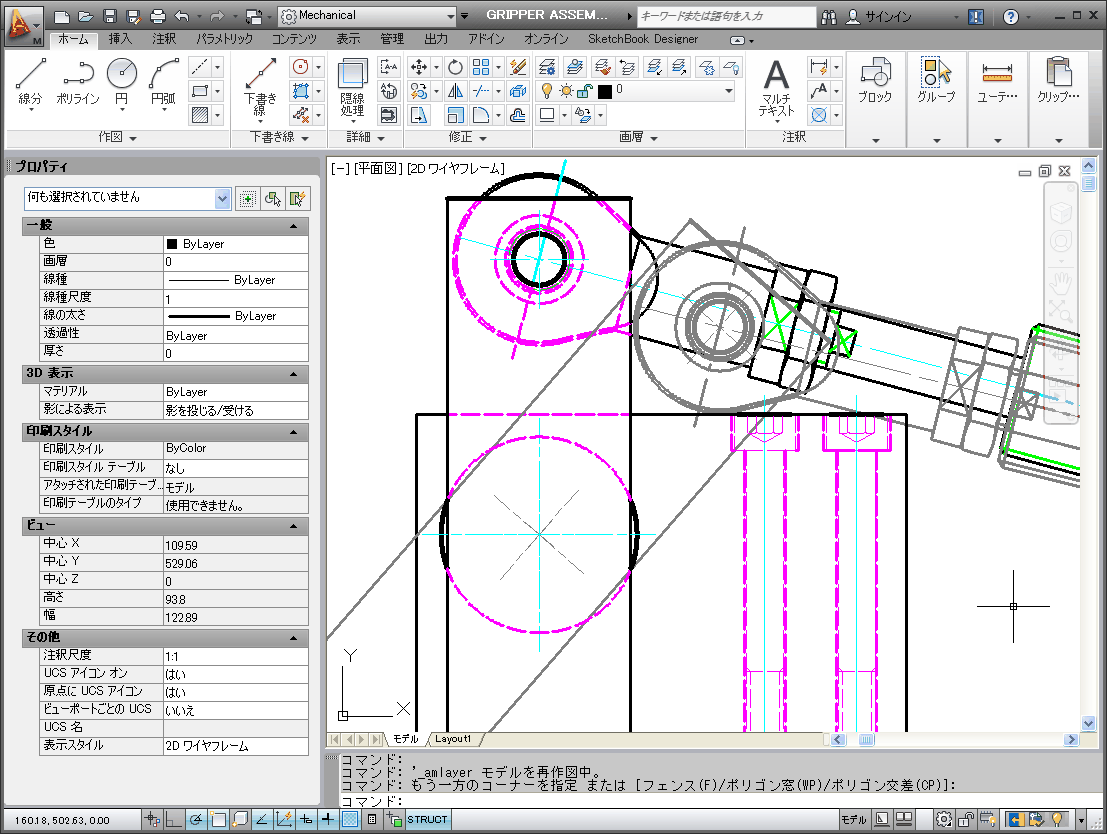Toggle ortho mode in status bar
Screen dimensions: 1107x834
point(173,819)
